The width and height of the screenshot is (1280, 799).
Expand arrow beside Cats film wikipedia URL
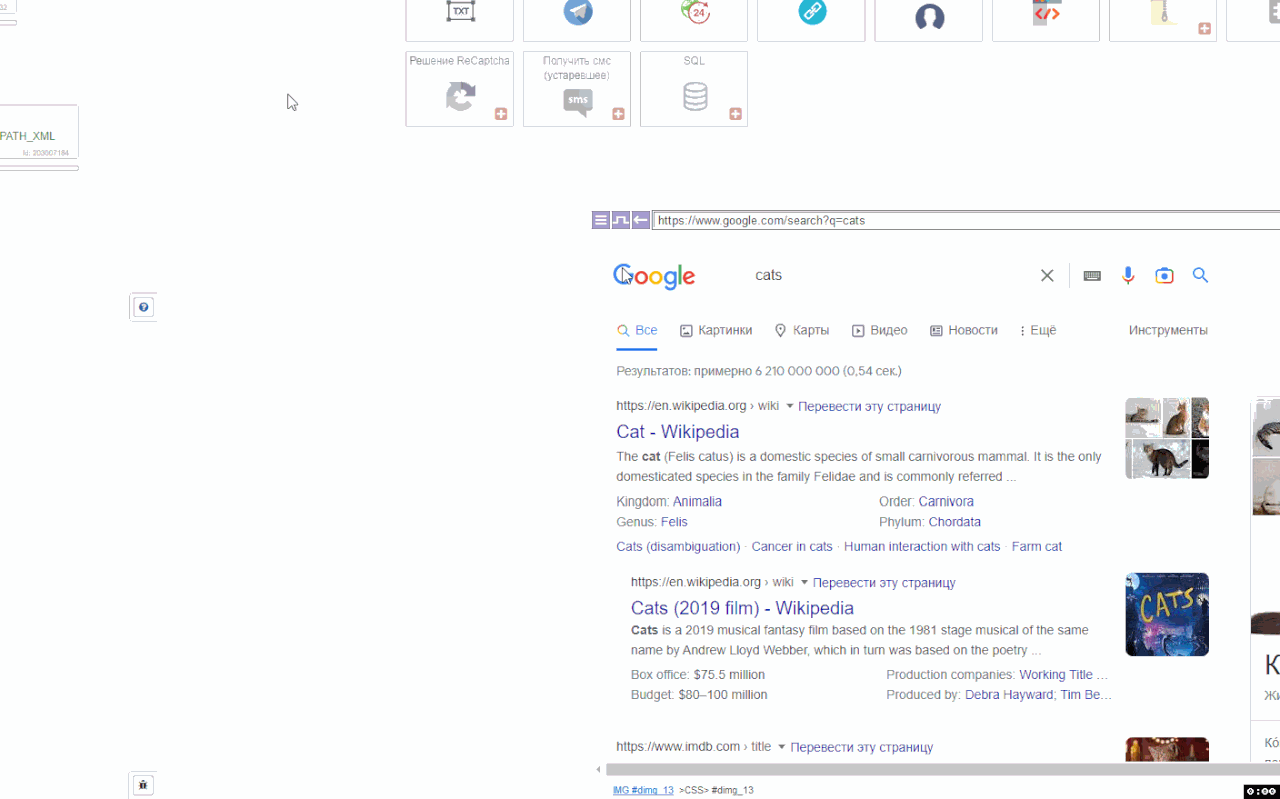click(x=804, y=582)
